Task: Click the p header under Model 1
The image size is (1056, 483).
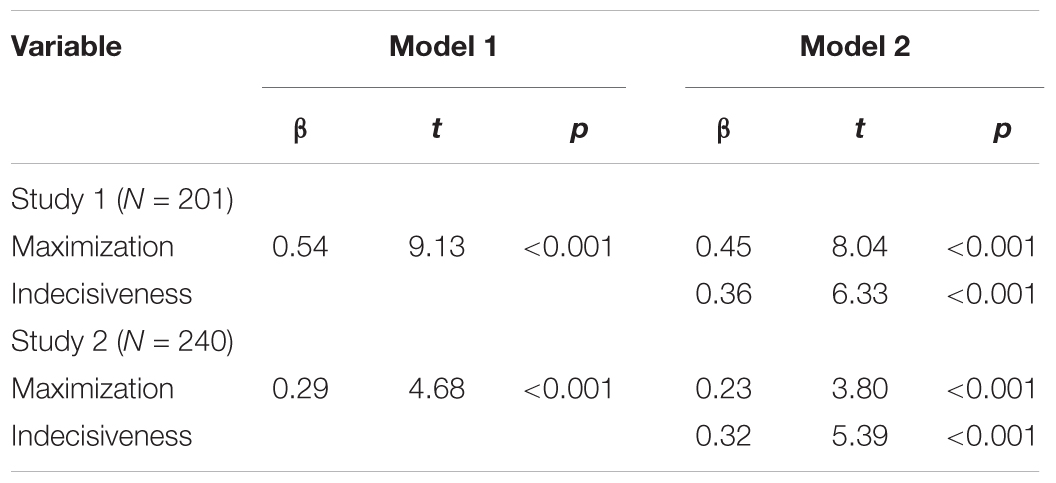Action: click(579, 131)
